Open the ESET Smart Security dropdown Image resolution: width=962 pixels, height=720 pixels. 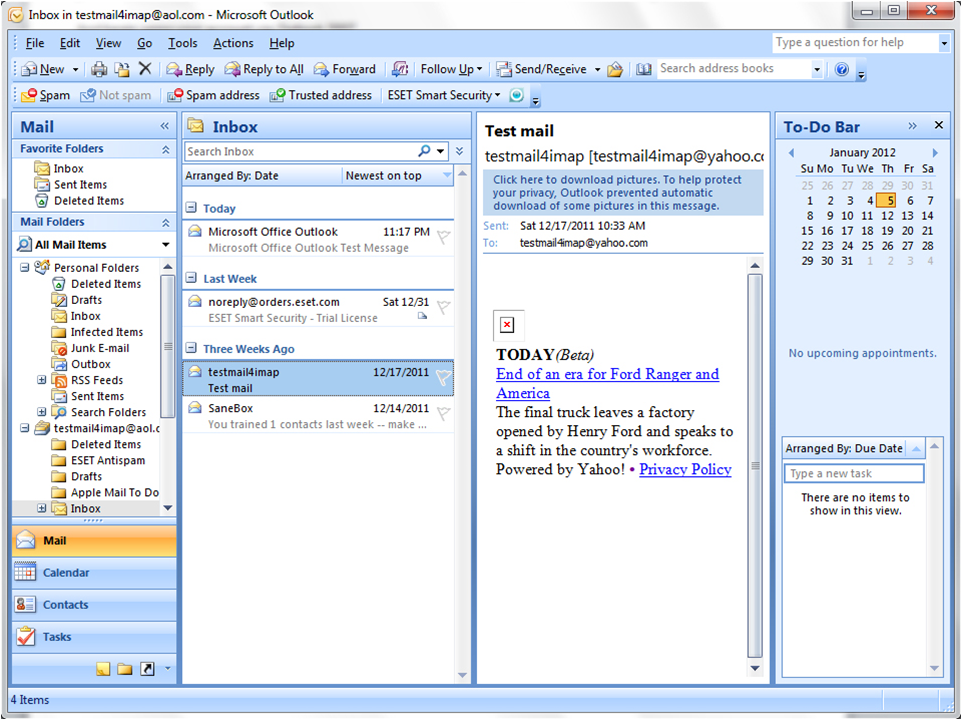[x=444, y=96]
